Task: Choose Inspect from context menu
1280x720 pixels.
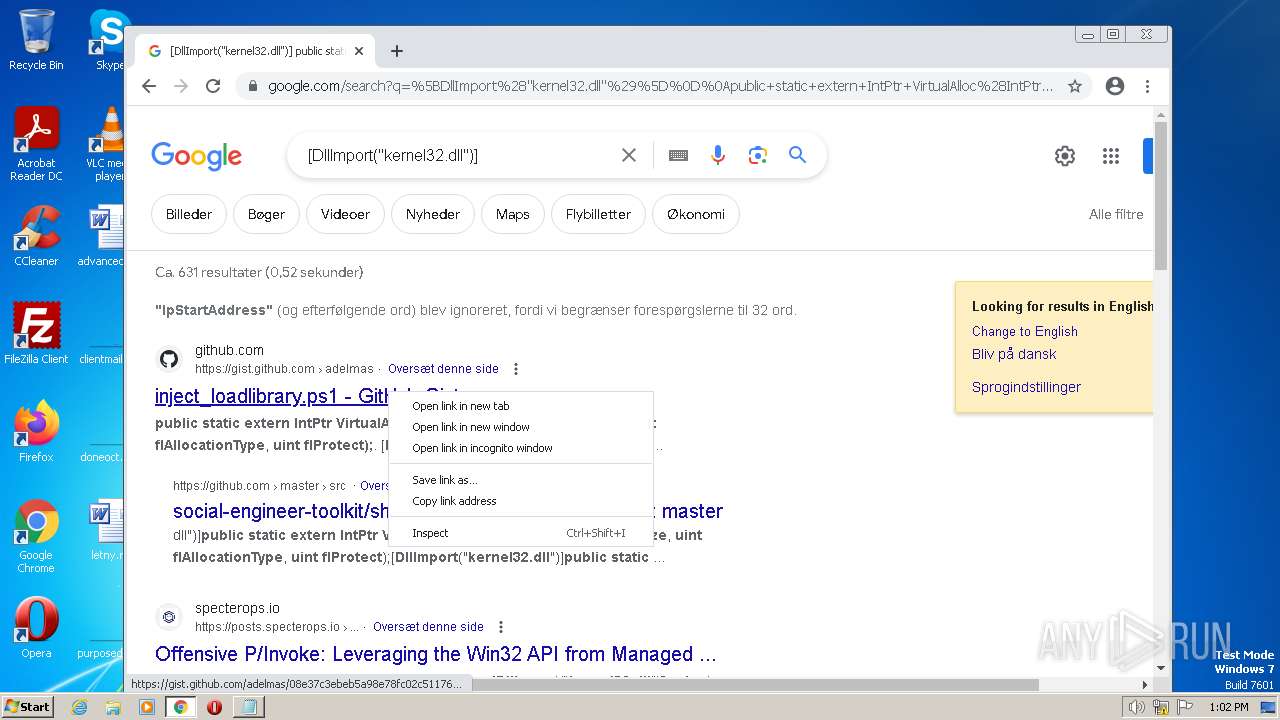Action: pyautogui.click(x=520, y=533)
